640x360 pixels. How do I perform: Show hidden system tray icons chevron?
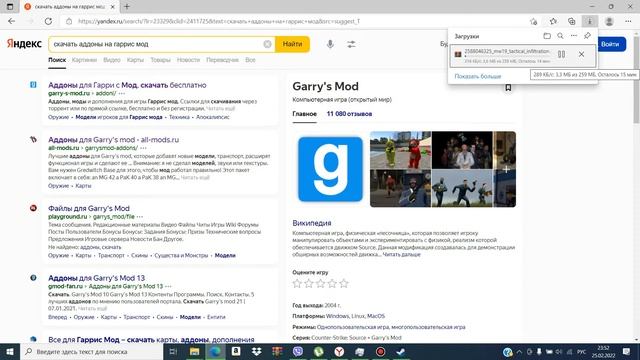[519, 351]
